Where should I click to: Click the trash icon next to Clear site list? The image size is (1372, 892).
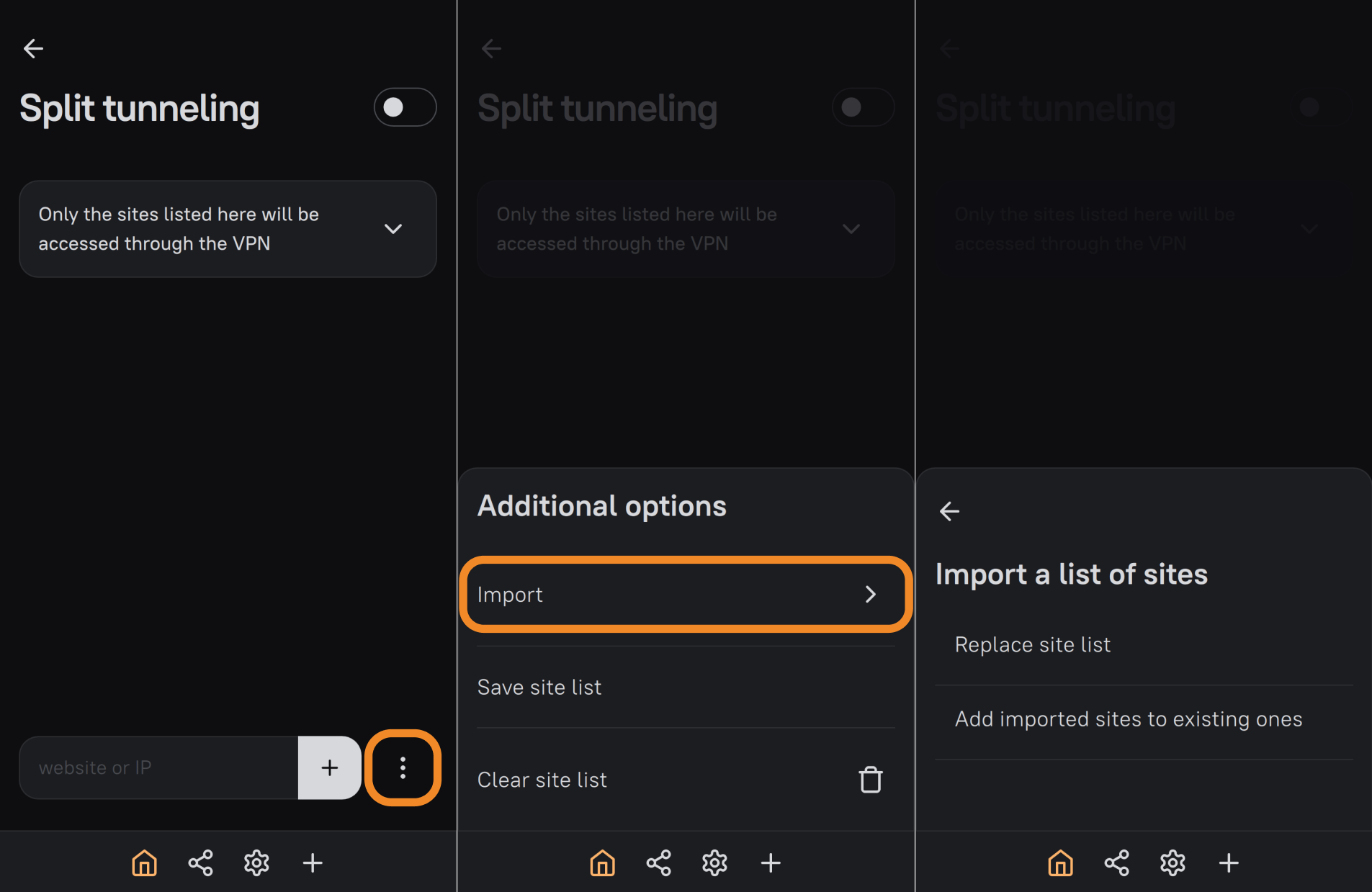pos(870,780)
